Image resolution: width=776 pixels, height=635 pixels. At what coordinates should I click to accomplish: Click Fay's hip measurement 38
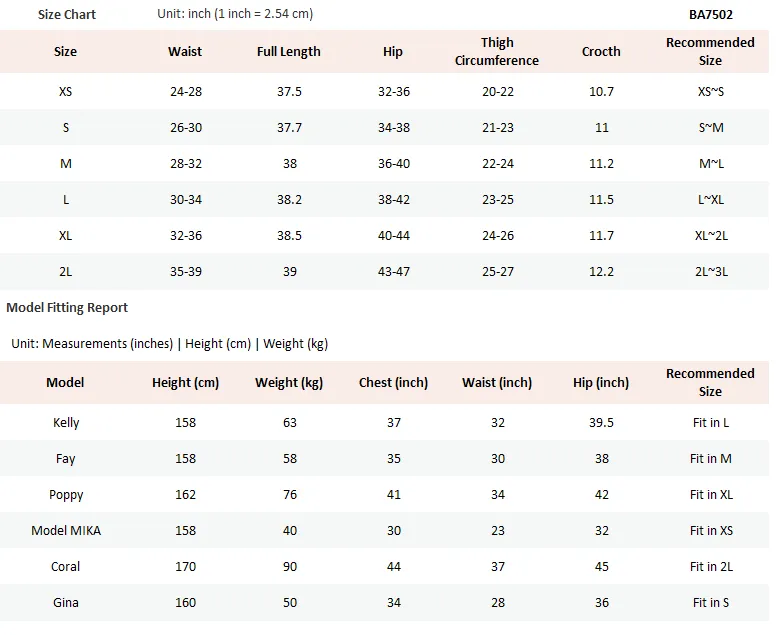pos(602,459)
